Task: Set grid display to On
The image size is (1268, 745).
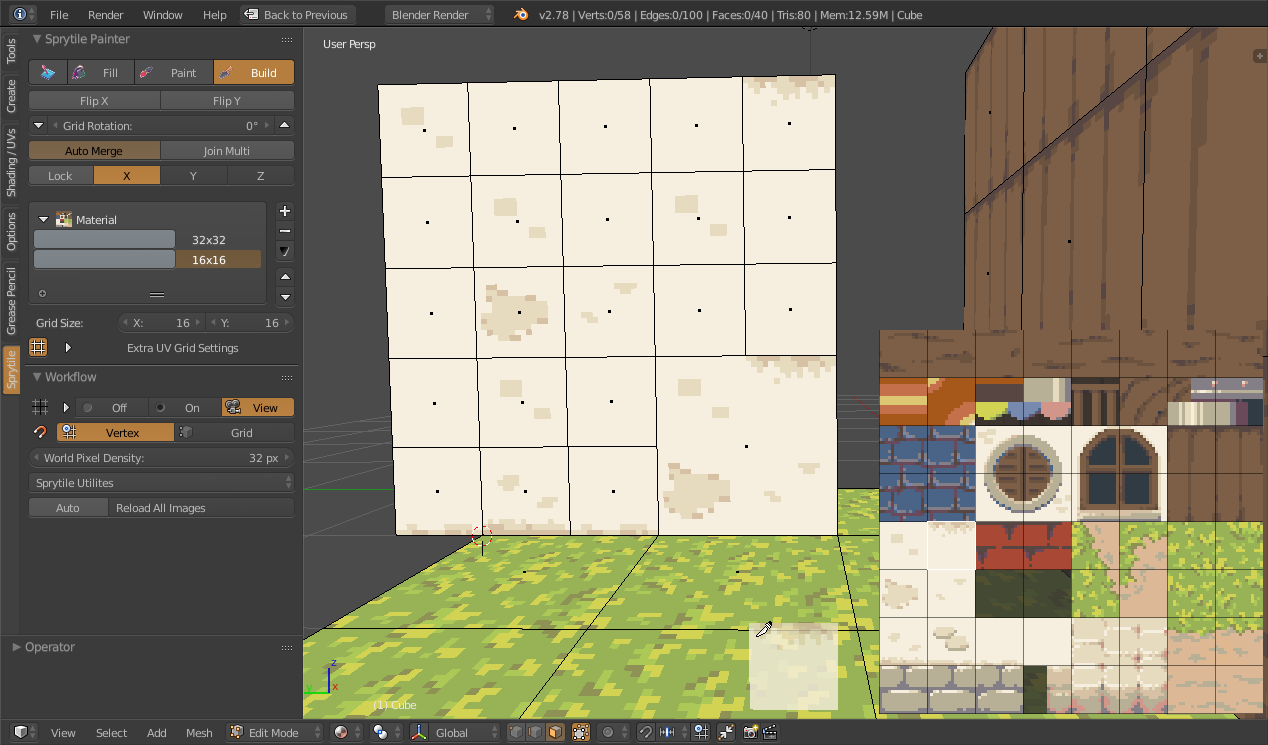Action: coord(185,407)
